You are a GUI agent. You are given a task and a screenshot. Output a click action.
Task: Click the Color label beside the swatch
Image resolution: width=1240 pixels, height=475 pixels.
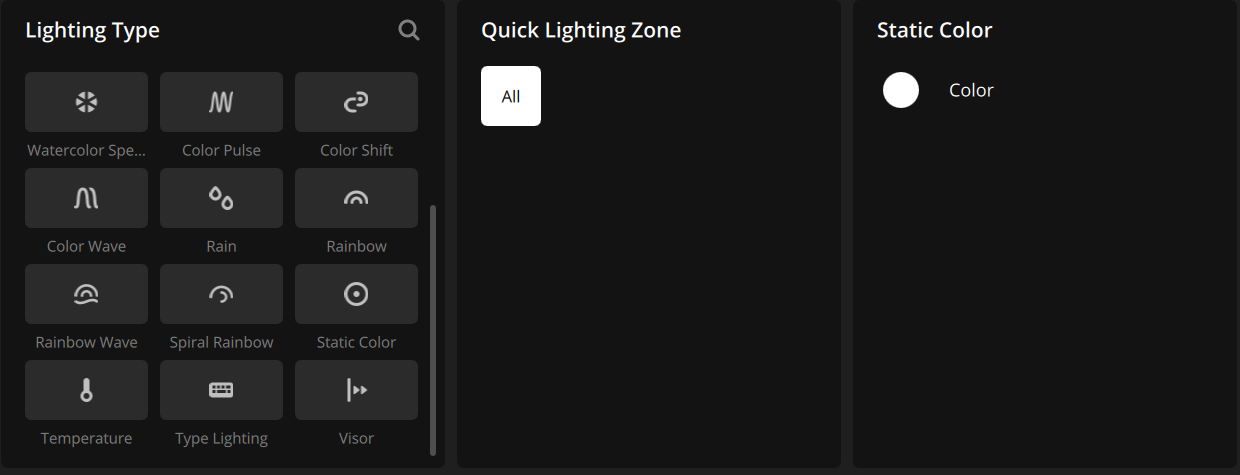click(971, 90)
